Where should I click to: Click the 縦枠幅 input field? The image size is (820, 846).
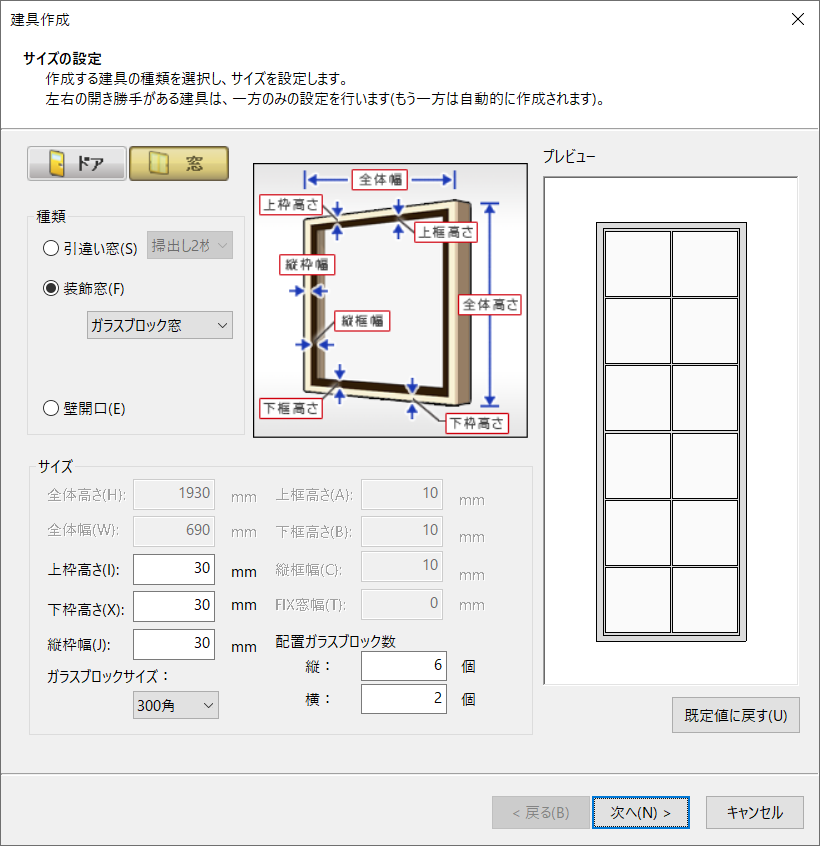point(173,645)
